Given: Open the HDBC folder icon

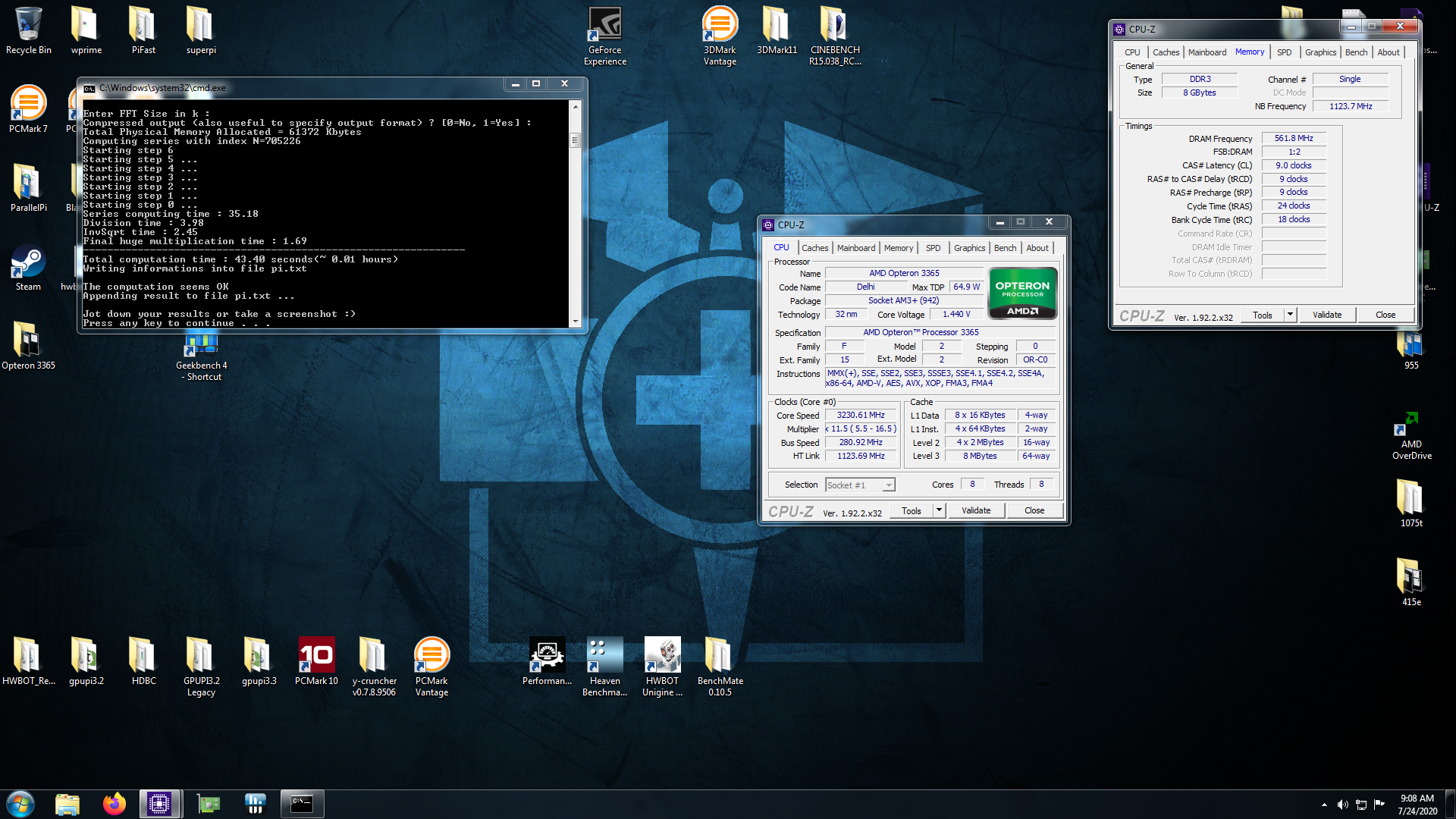Looking at the screenshot, I should pos(143,661).
